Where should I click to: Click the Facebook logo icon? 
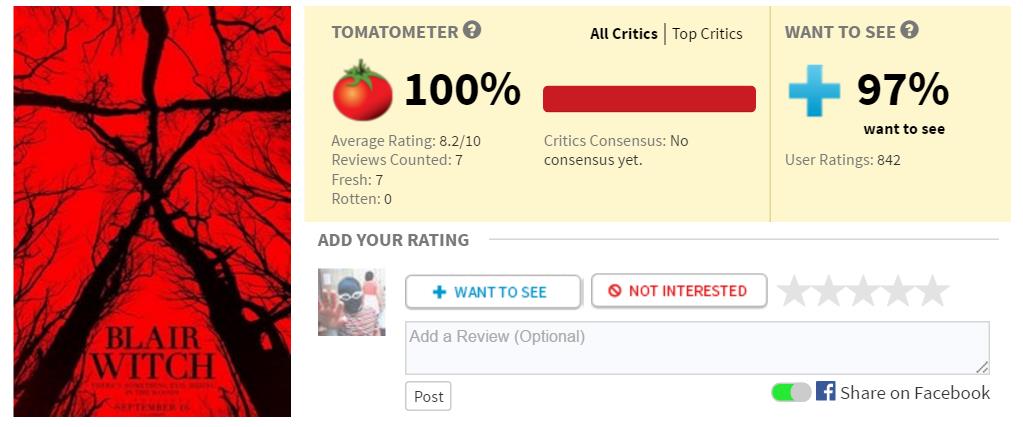pos(825,391)
